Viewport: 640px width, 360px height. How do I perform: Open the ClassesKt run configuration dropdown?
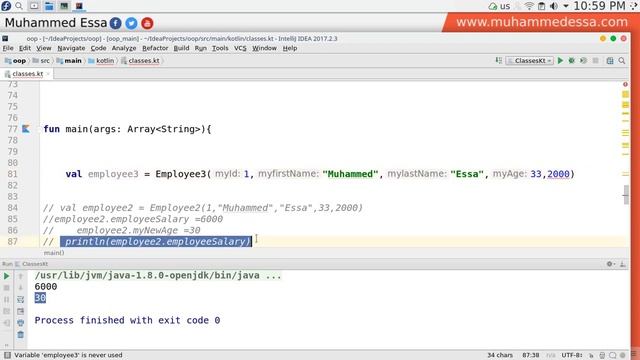coord(530,60)
